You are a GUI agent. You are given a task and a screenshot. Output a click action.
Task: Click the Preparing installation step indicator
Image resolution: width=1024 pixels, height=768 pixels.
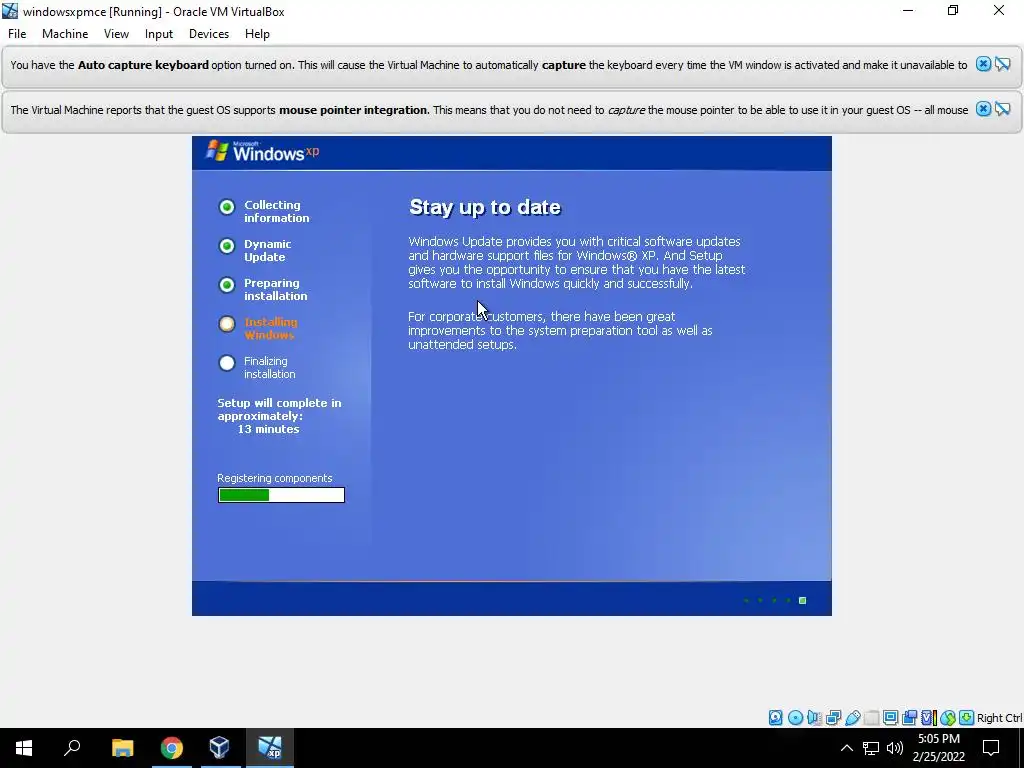227,285
